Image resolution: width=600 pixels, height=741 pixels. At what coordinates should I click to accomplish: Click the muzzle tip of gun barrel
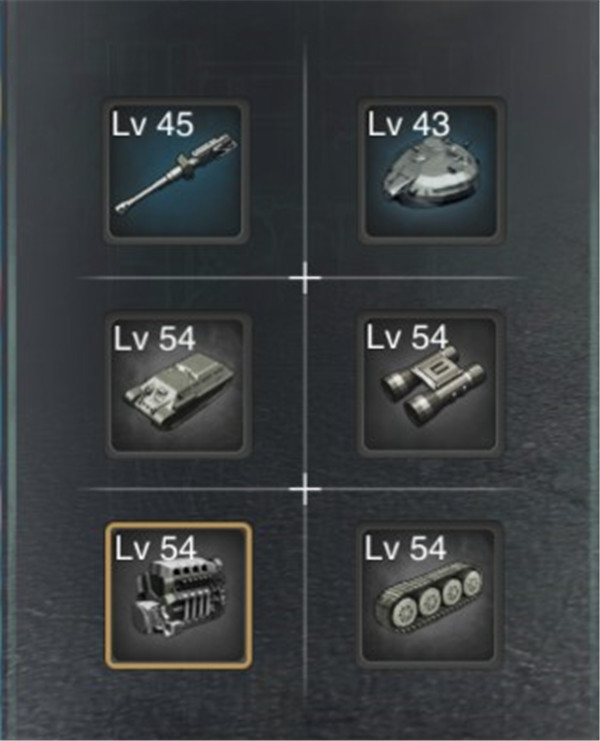click(123, 207)
